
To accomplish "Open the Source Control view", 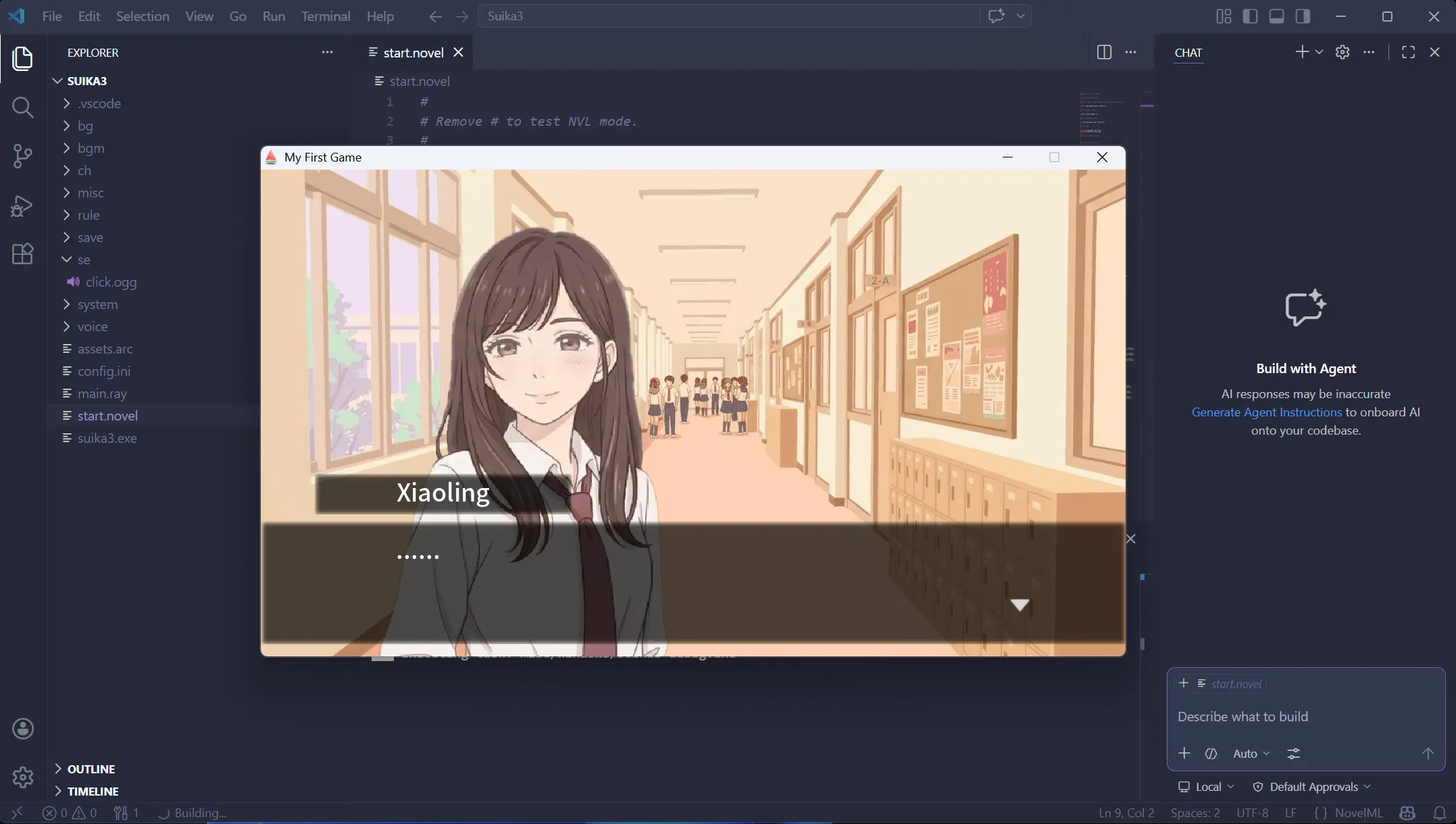I will 22,156.
